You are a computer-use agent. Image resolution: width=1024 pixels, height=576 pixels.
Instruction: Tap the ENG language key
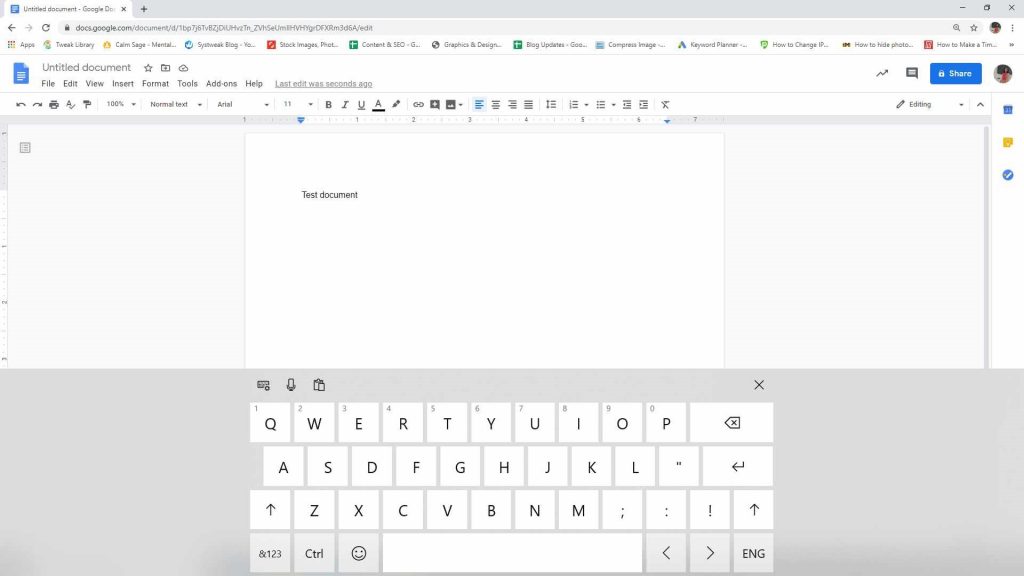(x=754, y=553)
